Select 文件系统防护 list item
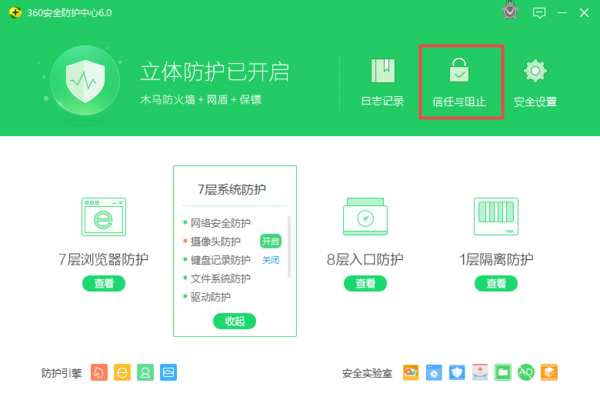Screen dimensions: 600x400 click(x=220, y=278)
